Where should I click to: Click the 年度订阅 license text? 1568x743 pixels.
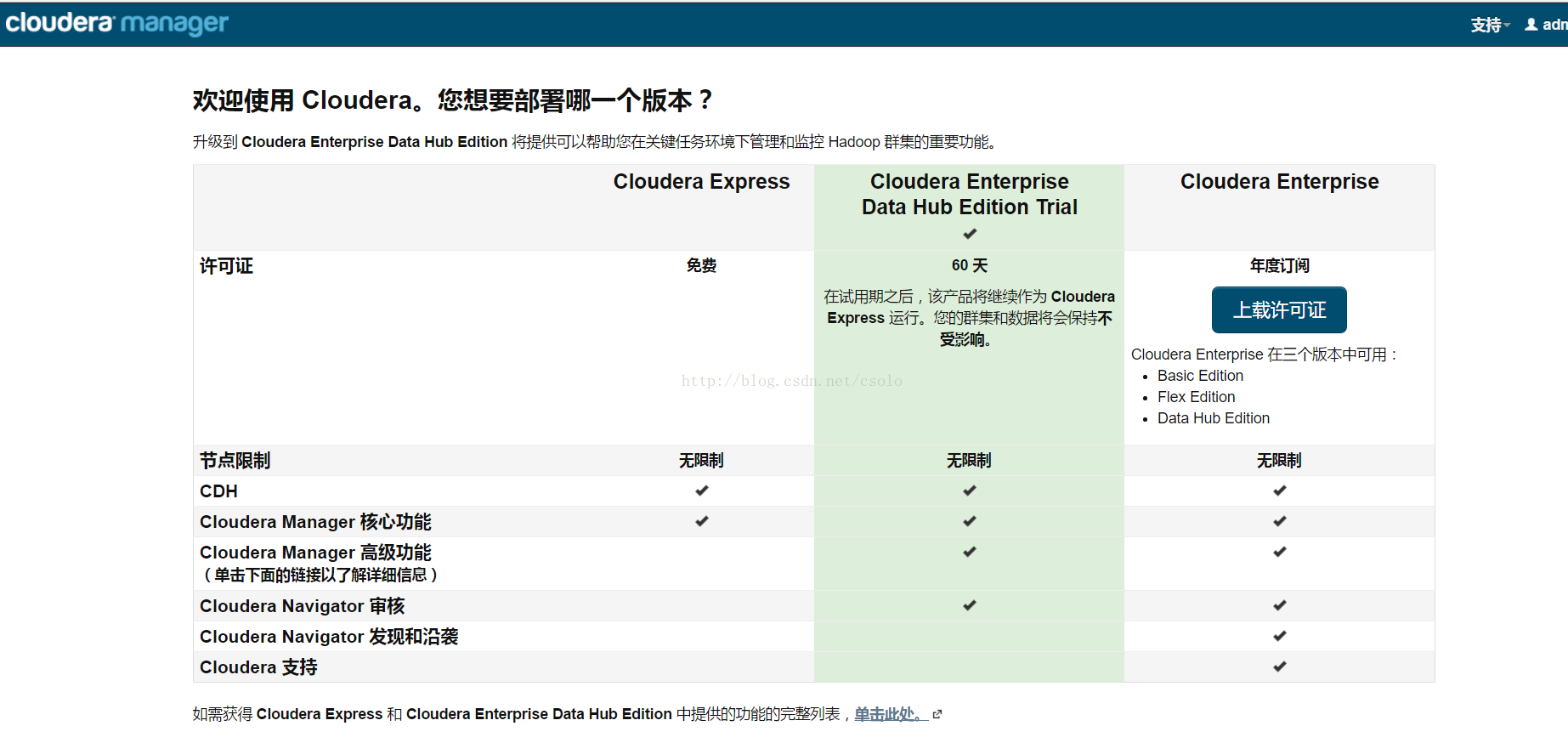coord(1279,266)
